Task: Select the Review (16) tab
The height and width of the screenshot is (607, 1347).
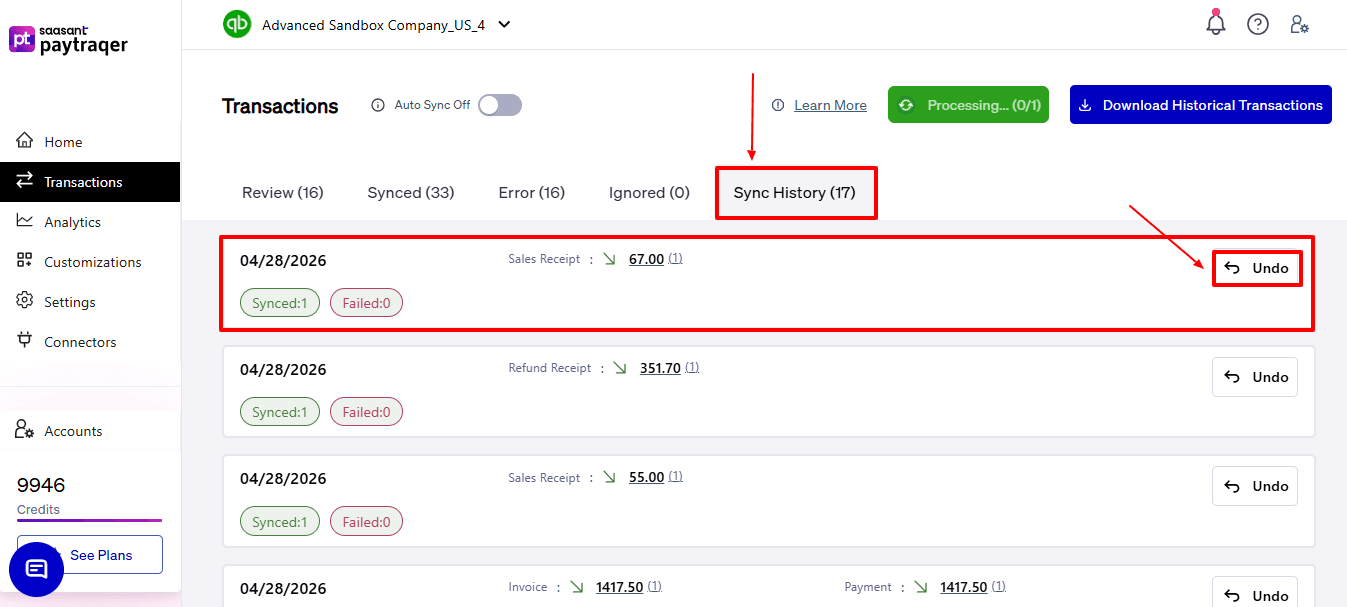Action: pyautogui.click(x=283, y=192)
